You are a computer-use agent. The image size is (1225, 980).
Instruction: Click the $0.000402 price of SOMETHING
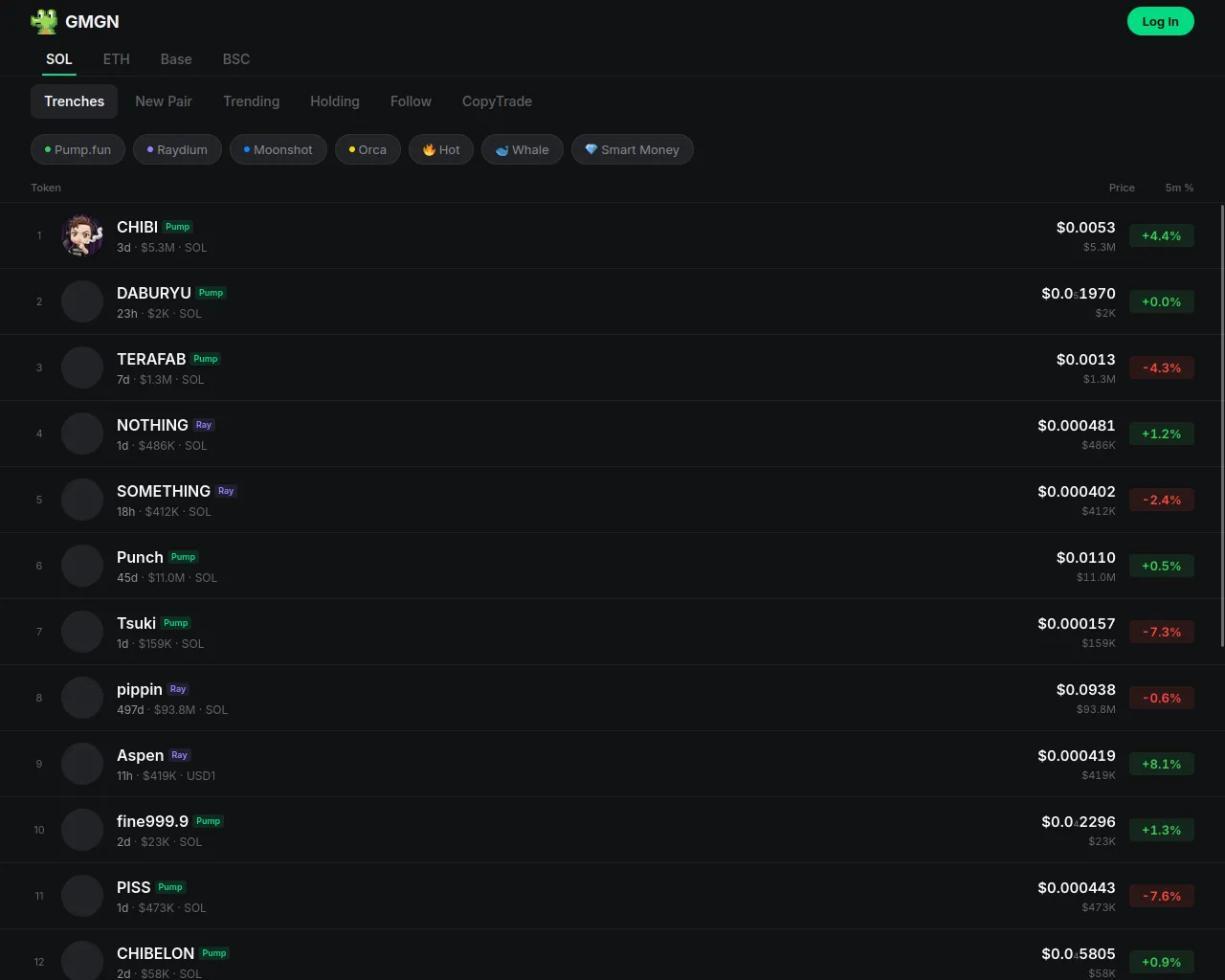tap(1077, 491)
